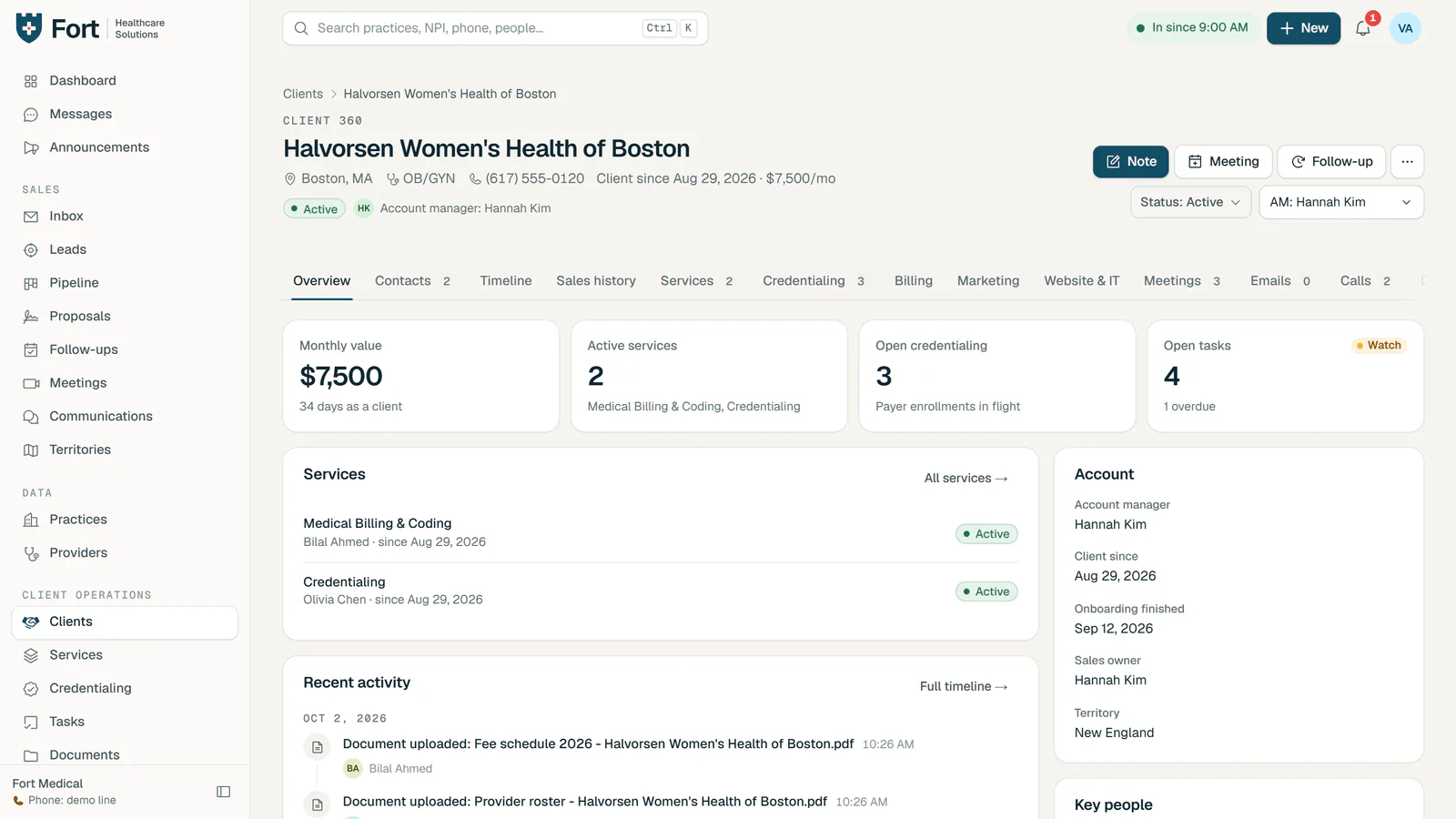Schedule a Meeting
This screenshot has height=819, width=1456.
pyautogui.click(x=1223, y=162)
